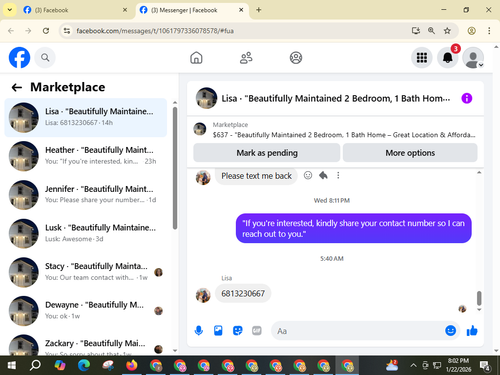
Task: Open a new browser tab
Action: click(x=259, y=10)
